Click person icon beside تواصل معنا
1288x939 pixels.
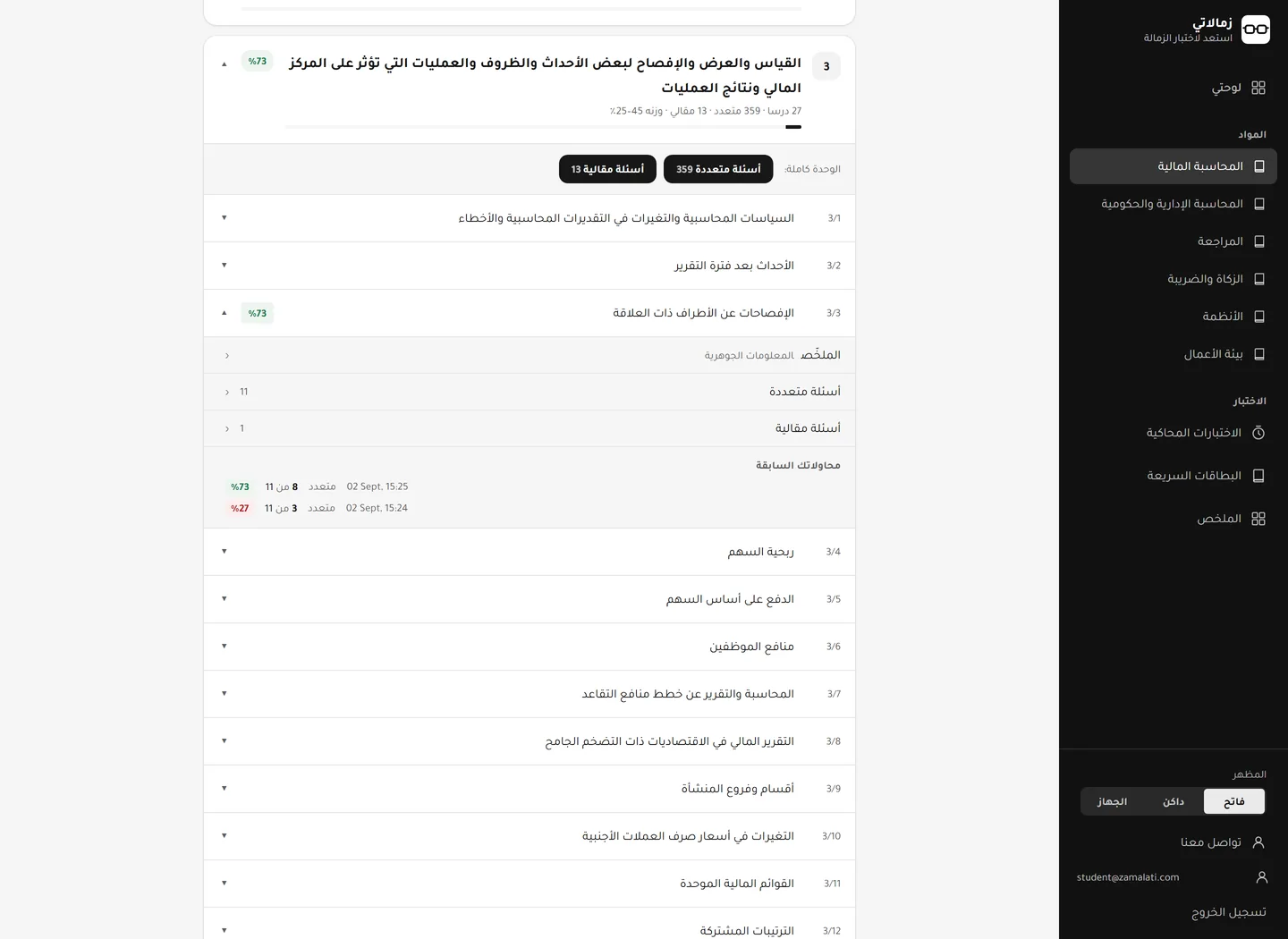1258,842
